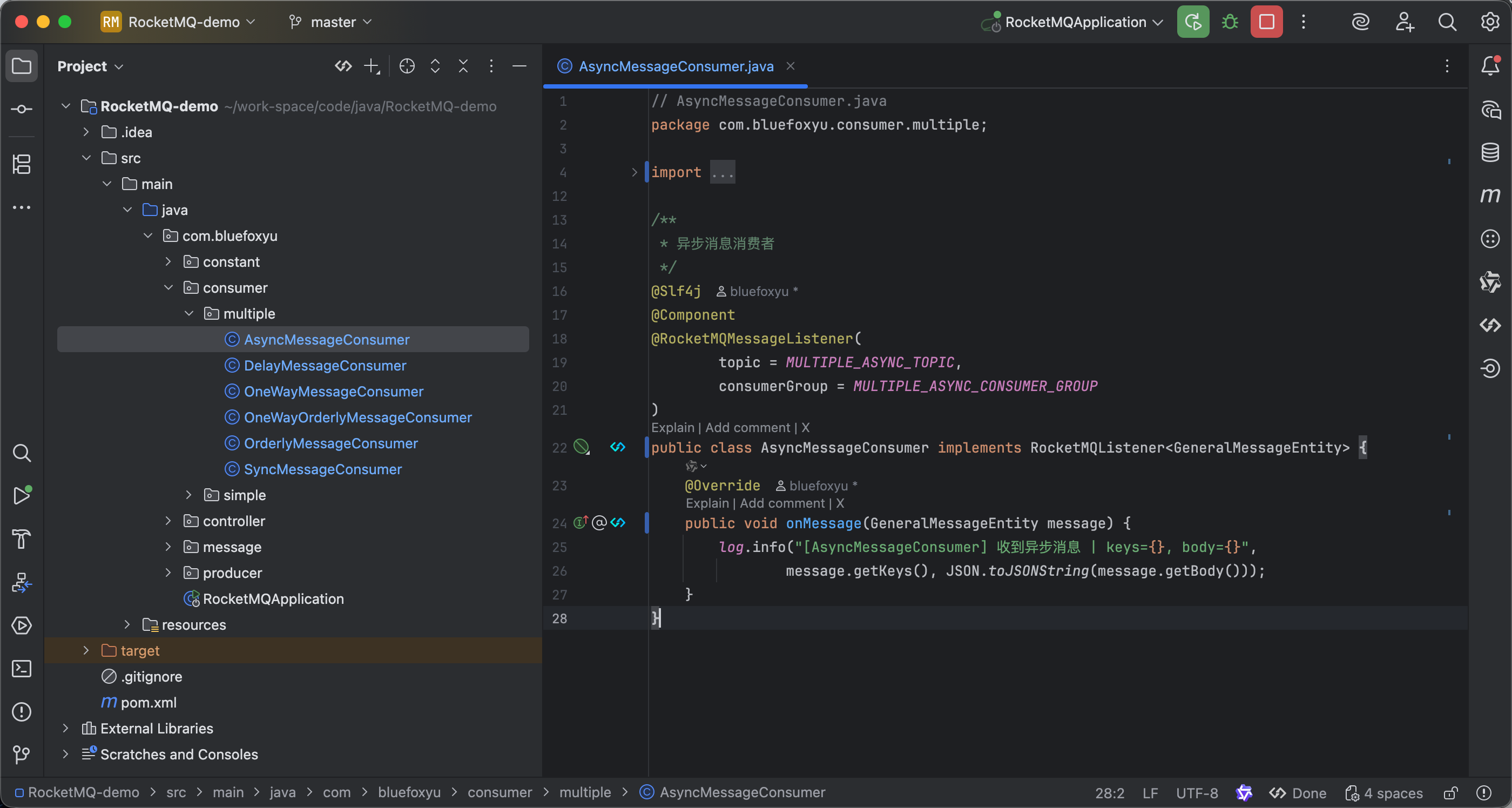Toggle read-only lock icon in status bar
1512x808 pixels.
point(1450,793)
